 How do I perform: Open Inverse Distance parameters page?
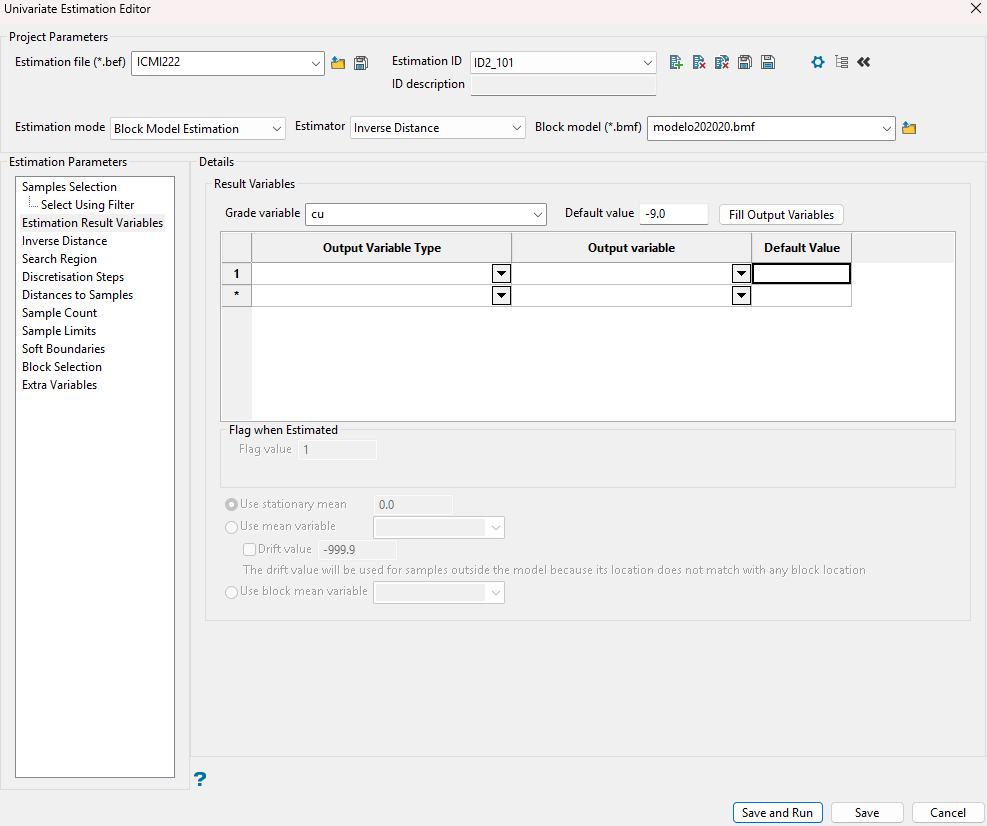(x=65, y=241)
